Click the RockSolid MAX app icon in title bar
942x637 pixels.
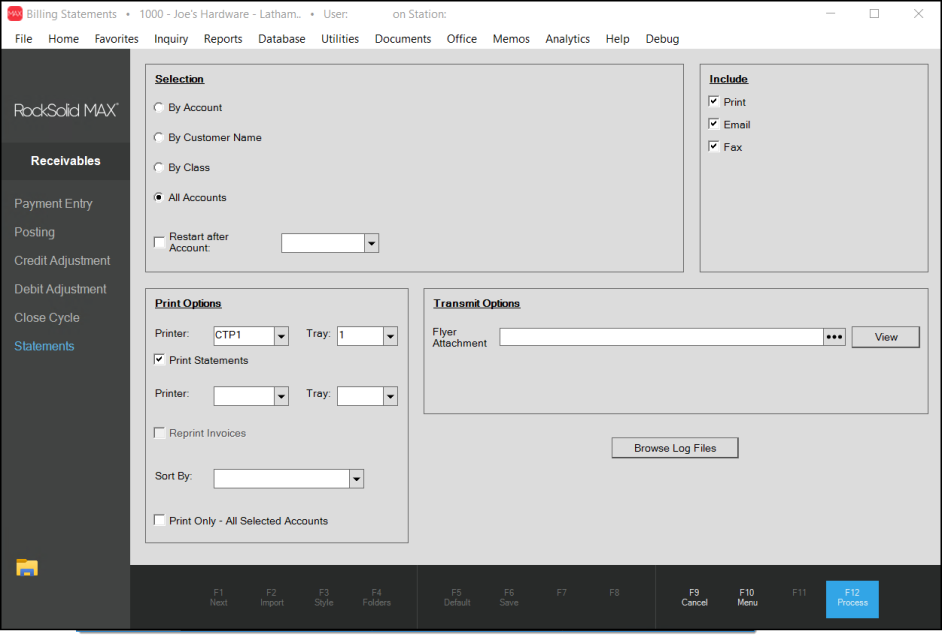14,13
